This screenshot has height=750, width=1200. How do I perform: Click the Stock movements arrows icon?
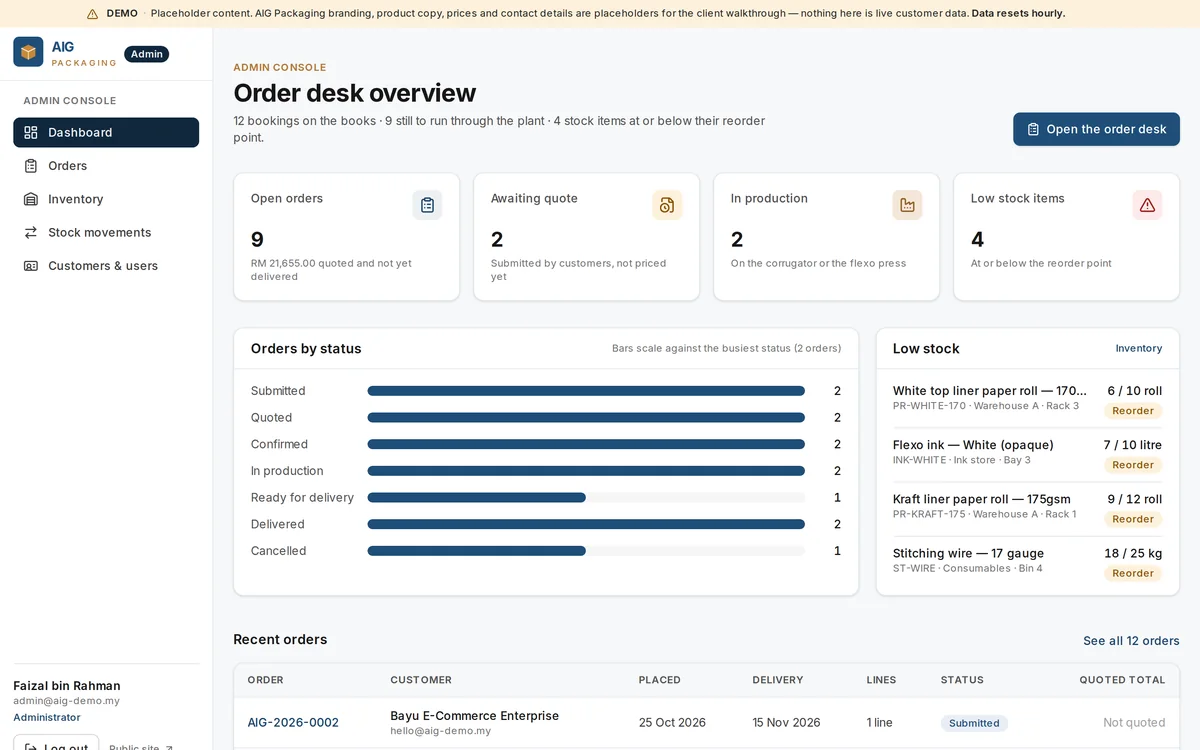tap(31, 232)
